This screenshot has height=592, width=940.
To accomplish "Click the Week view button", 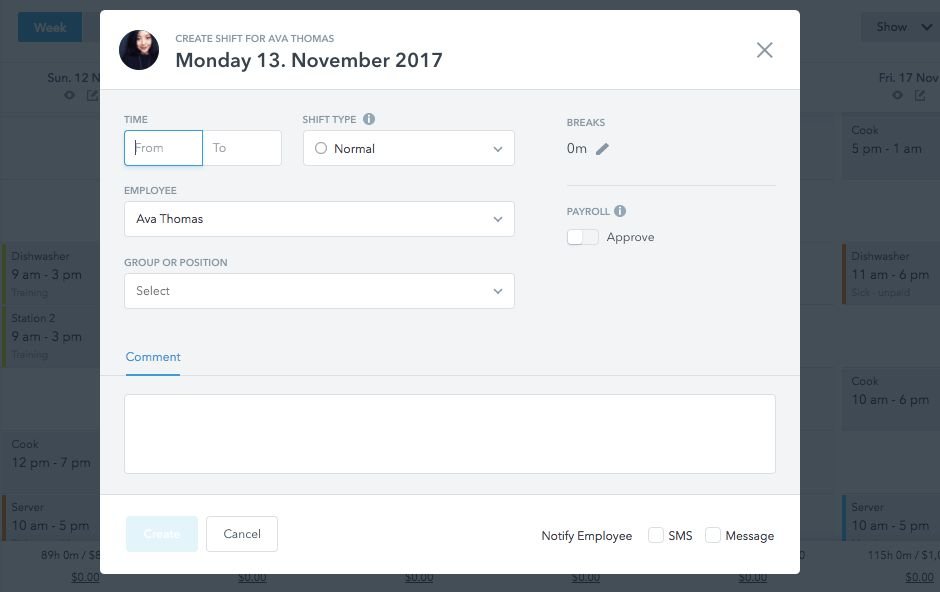I will 50,27.
